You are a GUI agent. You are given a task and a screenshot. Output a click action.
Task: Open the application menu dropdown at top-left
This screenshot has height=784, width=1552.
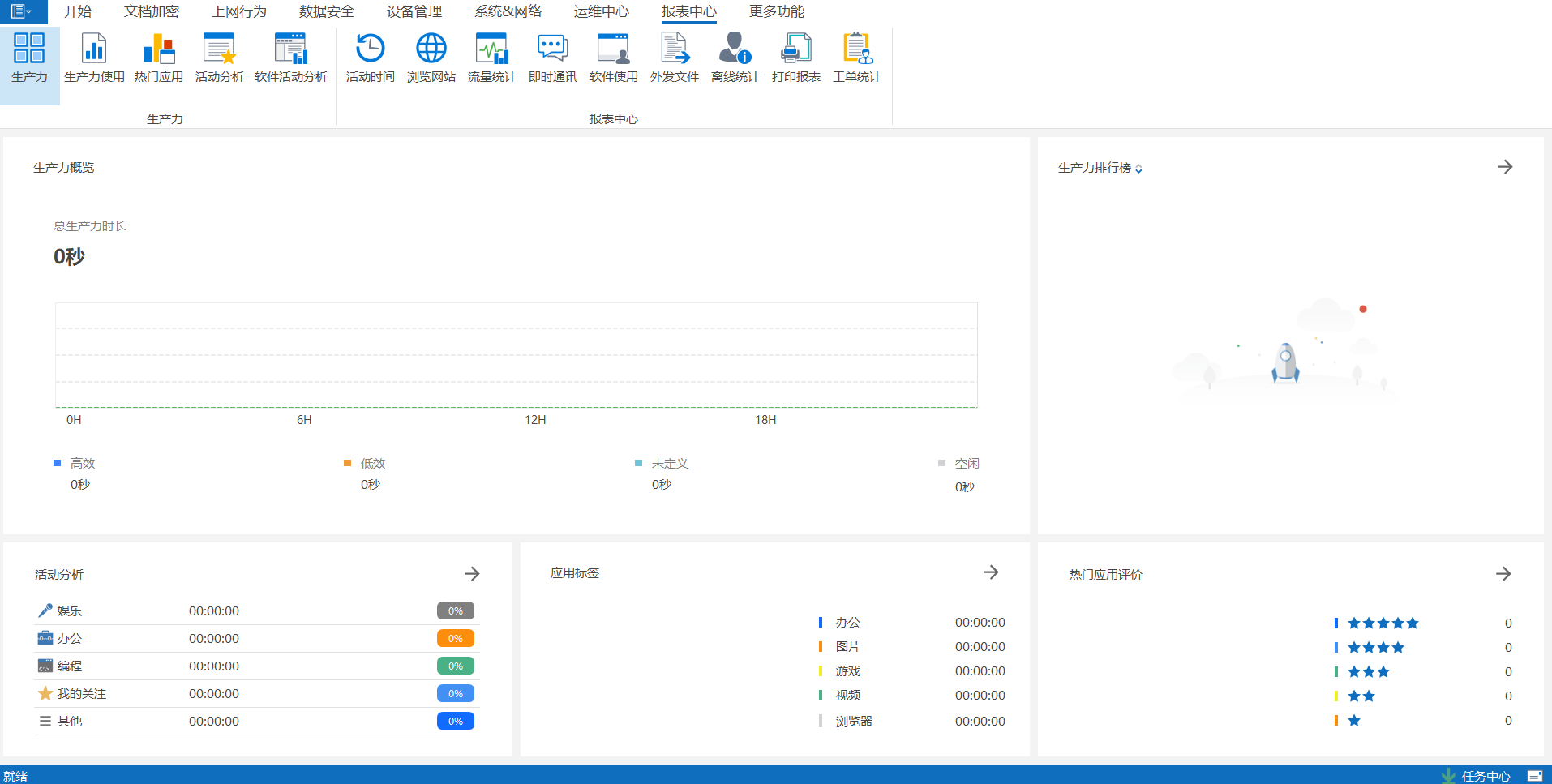(22, 11)
